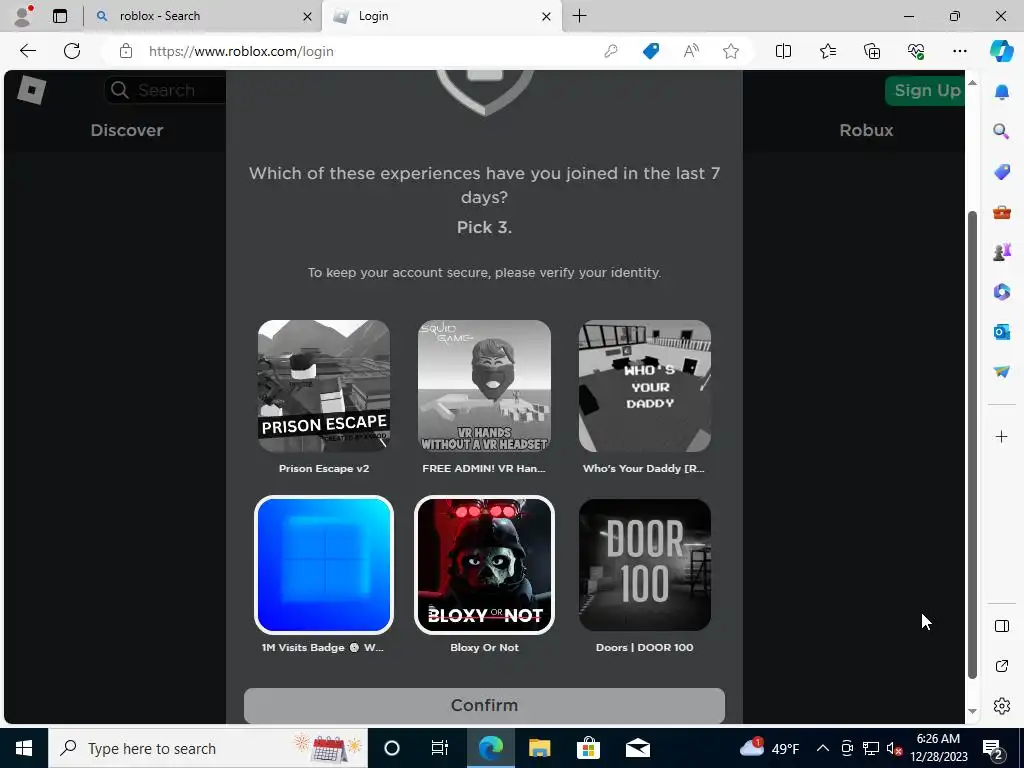Screen dimensions: 1024x768
Task: Open the weather 49°F widget
Action: (769, 748)
